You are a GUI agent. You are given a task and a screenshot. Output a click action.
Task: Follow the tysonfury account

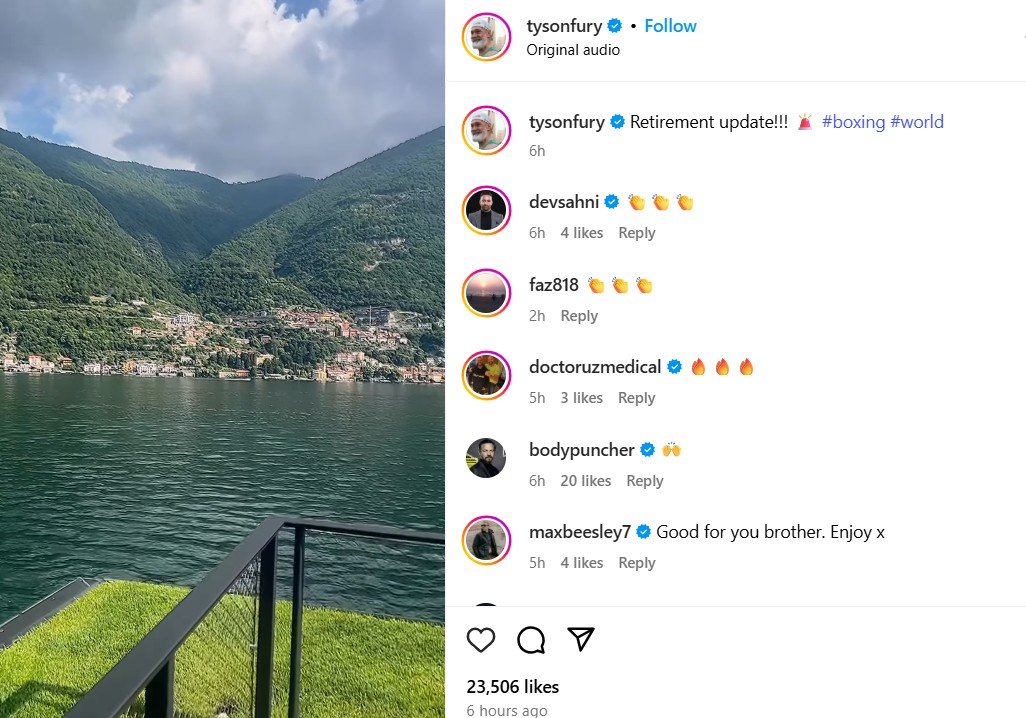coord(670,26)
